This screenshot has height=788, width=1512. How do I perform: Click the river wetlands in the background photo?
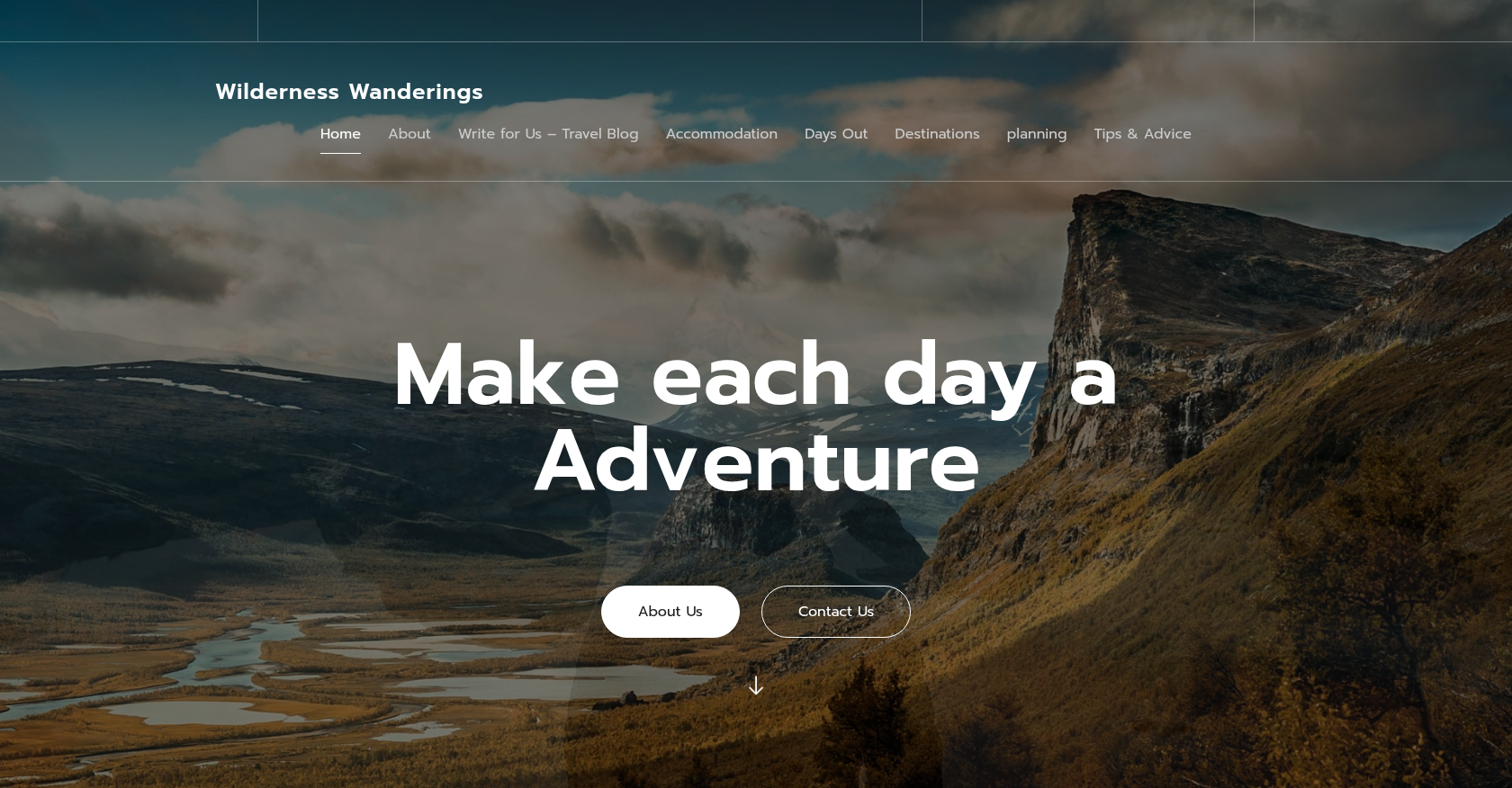(270, 666)
